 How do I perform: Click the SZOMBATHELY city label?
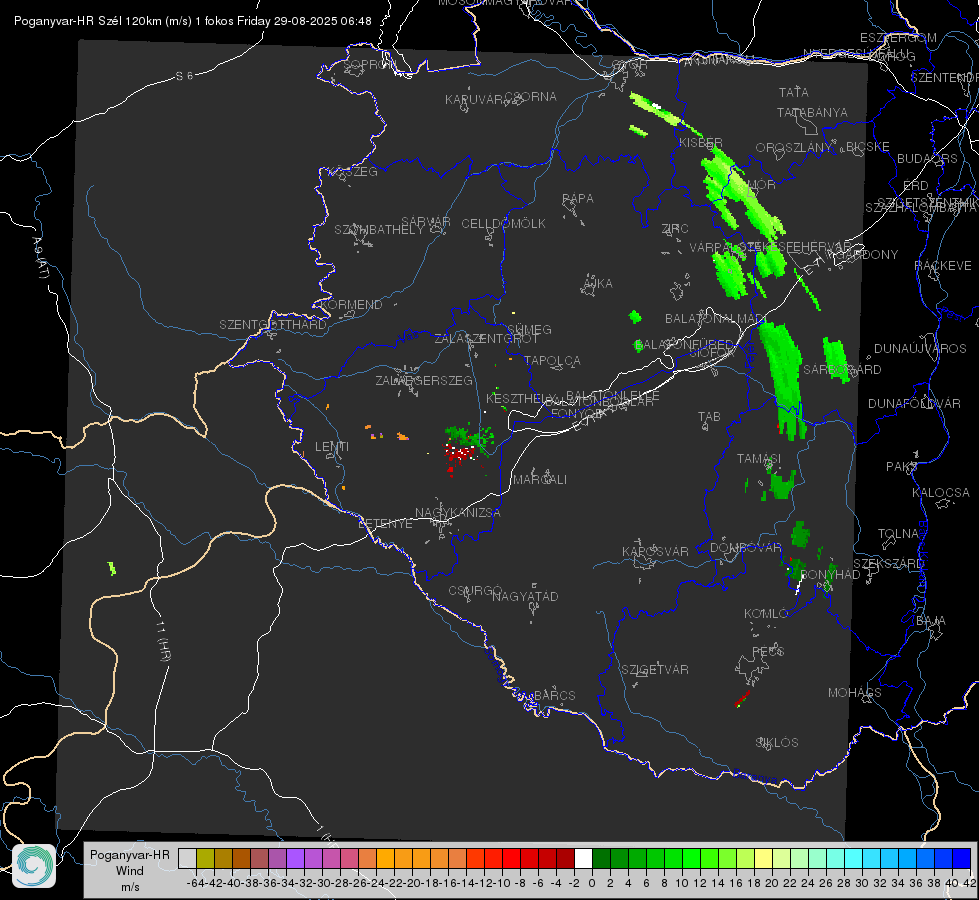[379, 230]
